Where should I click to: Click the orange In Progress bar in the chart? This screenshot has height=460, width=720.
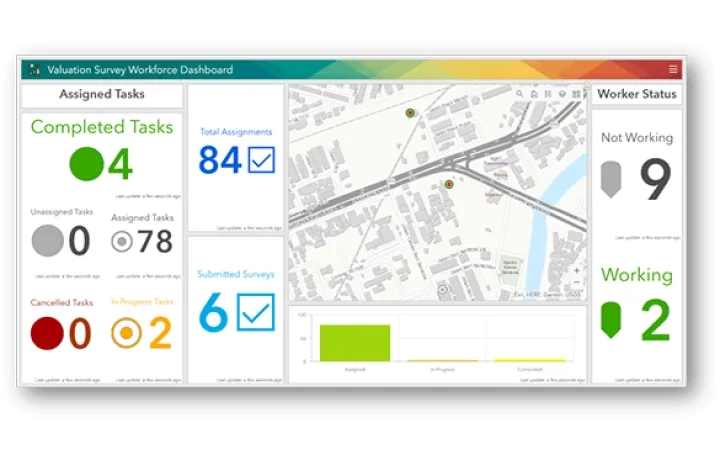[442, 360]
